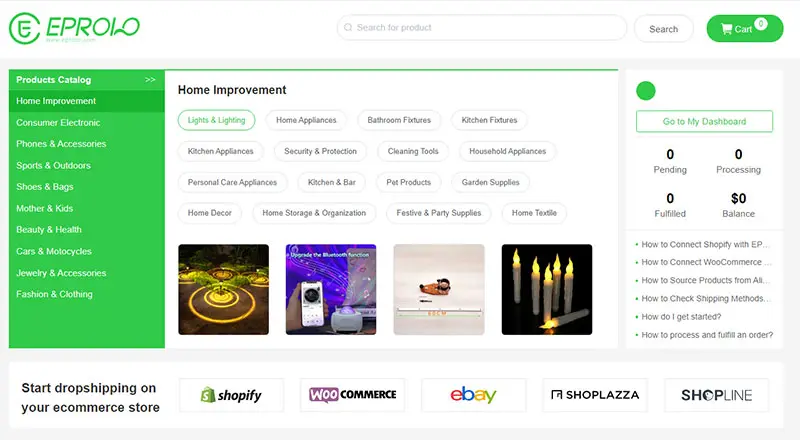Open the Shopify store logo tile
Image resolution: width=800 pixels, height=440 pixels.
click(x=231, y=395)
